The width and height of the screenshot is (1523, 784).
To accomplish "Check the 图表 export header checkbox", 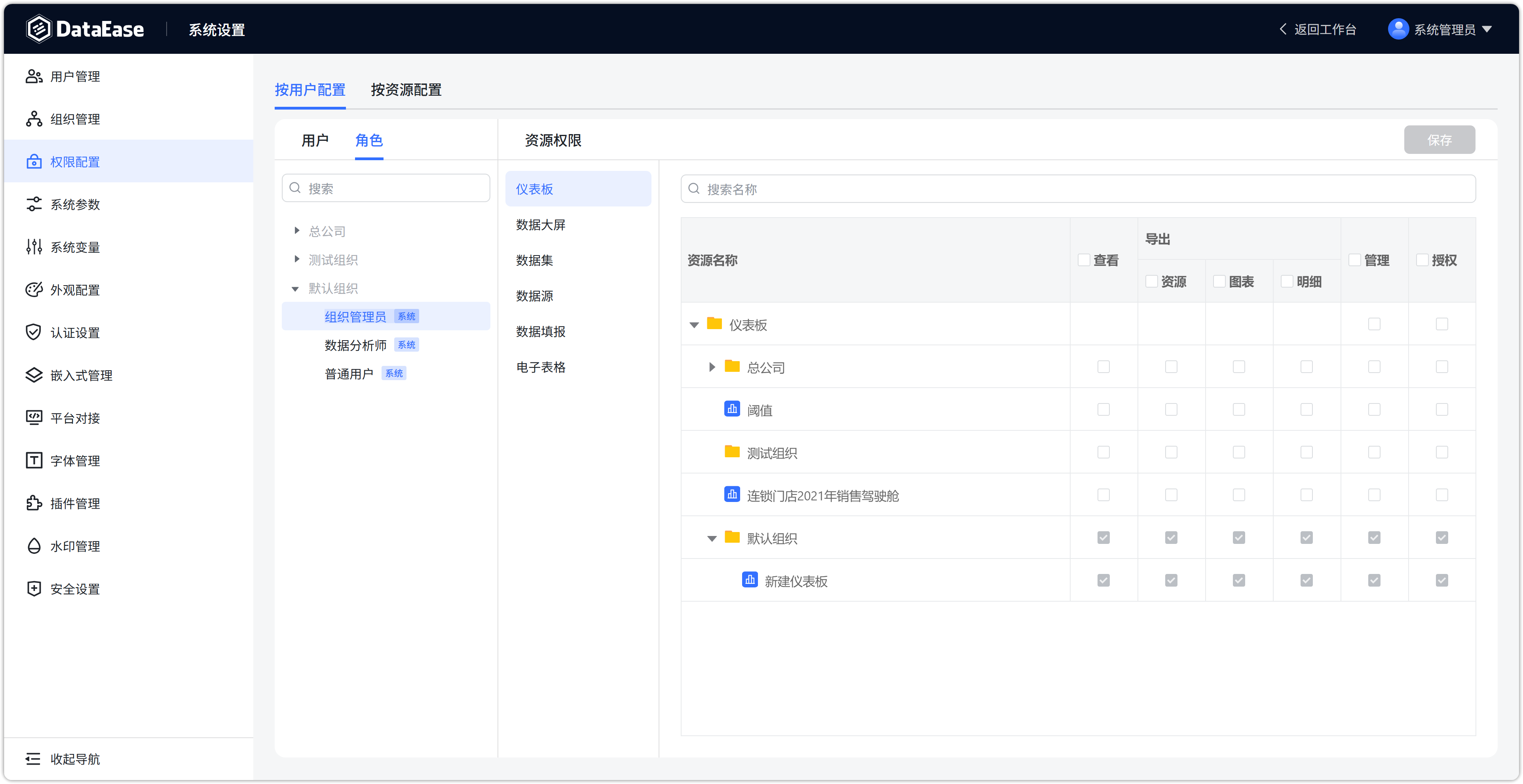I will pyautogui.click(x=1219, y=281).
